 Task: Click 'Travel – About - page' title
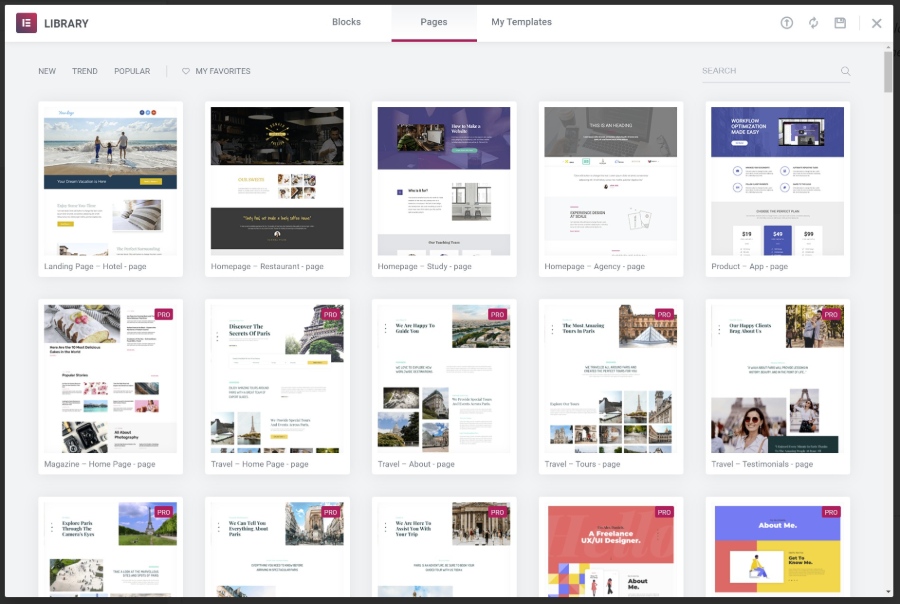(x=416, y=464)
